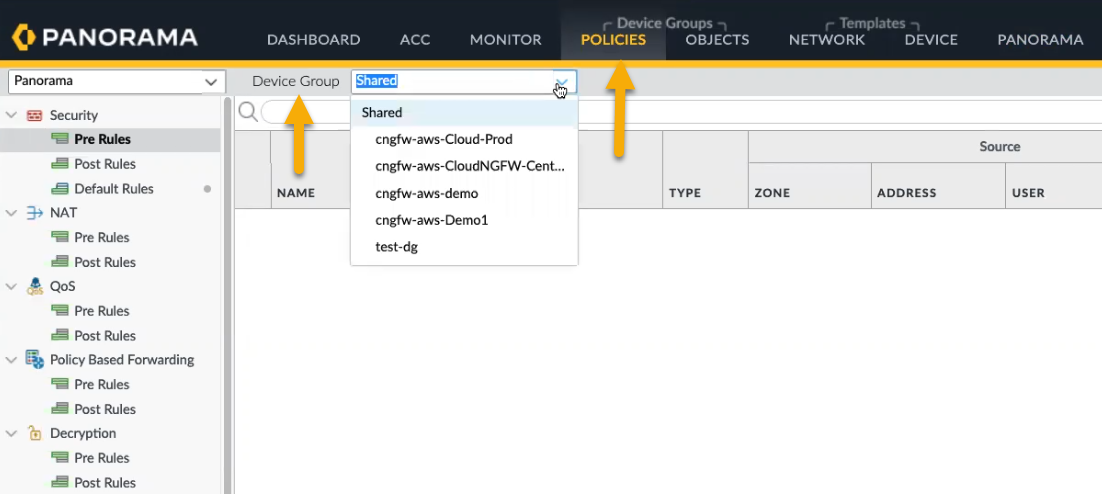
Task: Click the Security Post Rules icon
Action: coord(60,164)
